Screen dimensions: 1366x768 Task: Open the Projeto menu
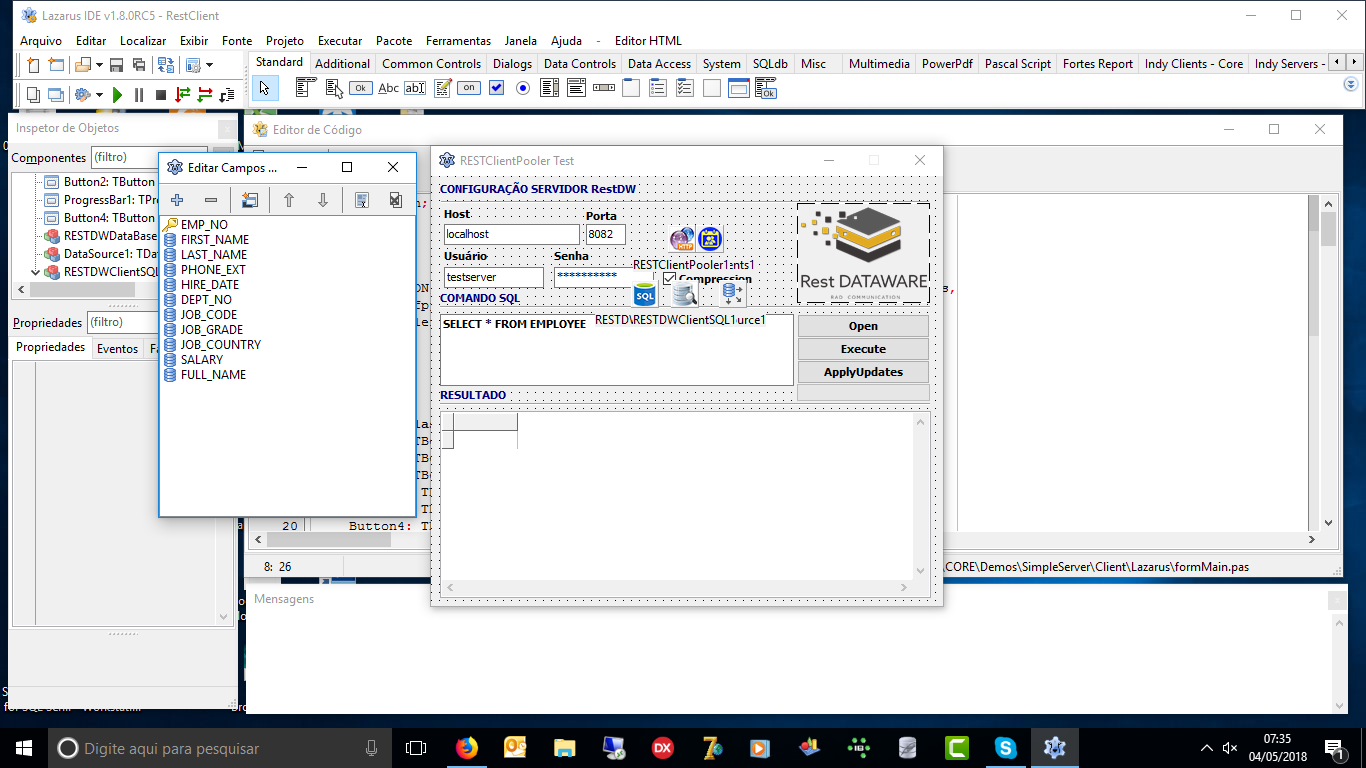click(285, 41)
